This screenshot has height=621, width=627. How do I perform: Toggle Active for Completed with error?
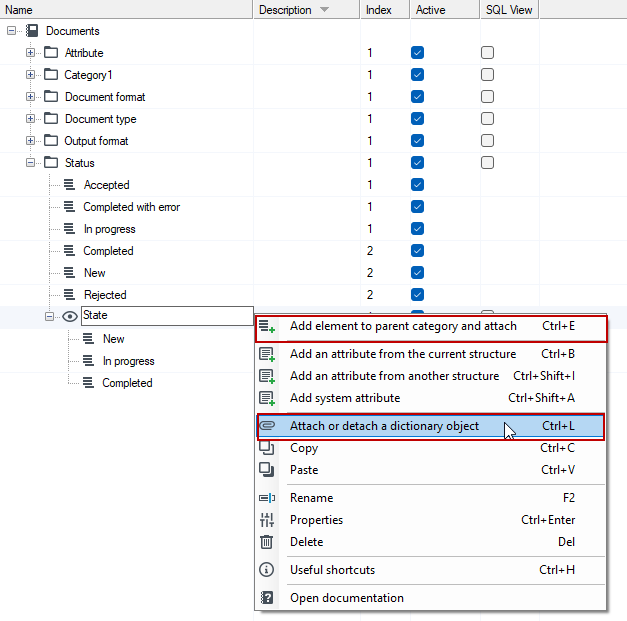[x=417, y=206]
